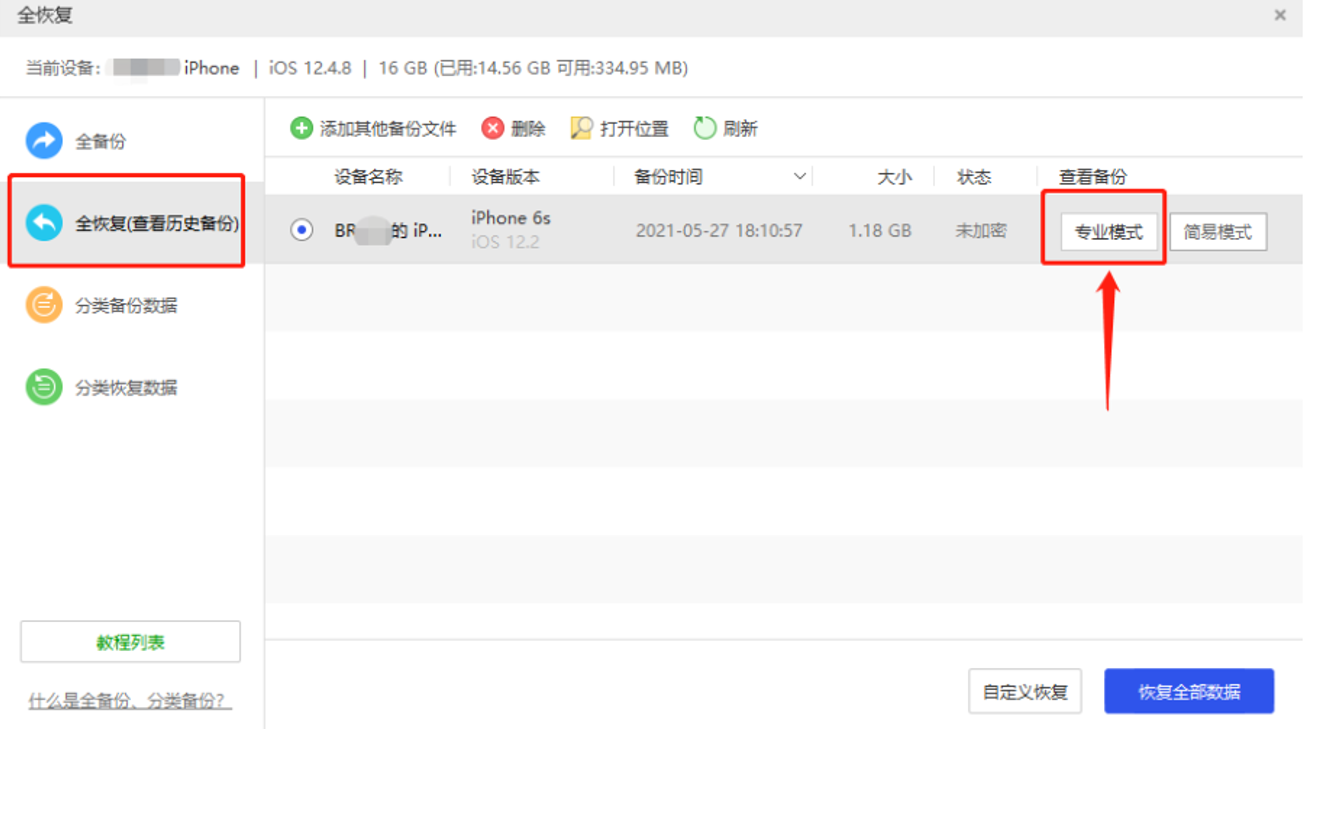Click the 设备版本 column header

pos(506,177)
